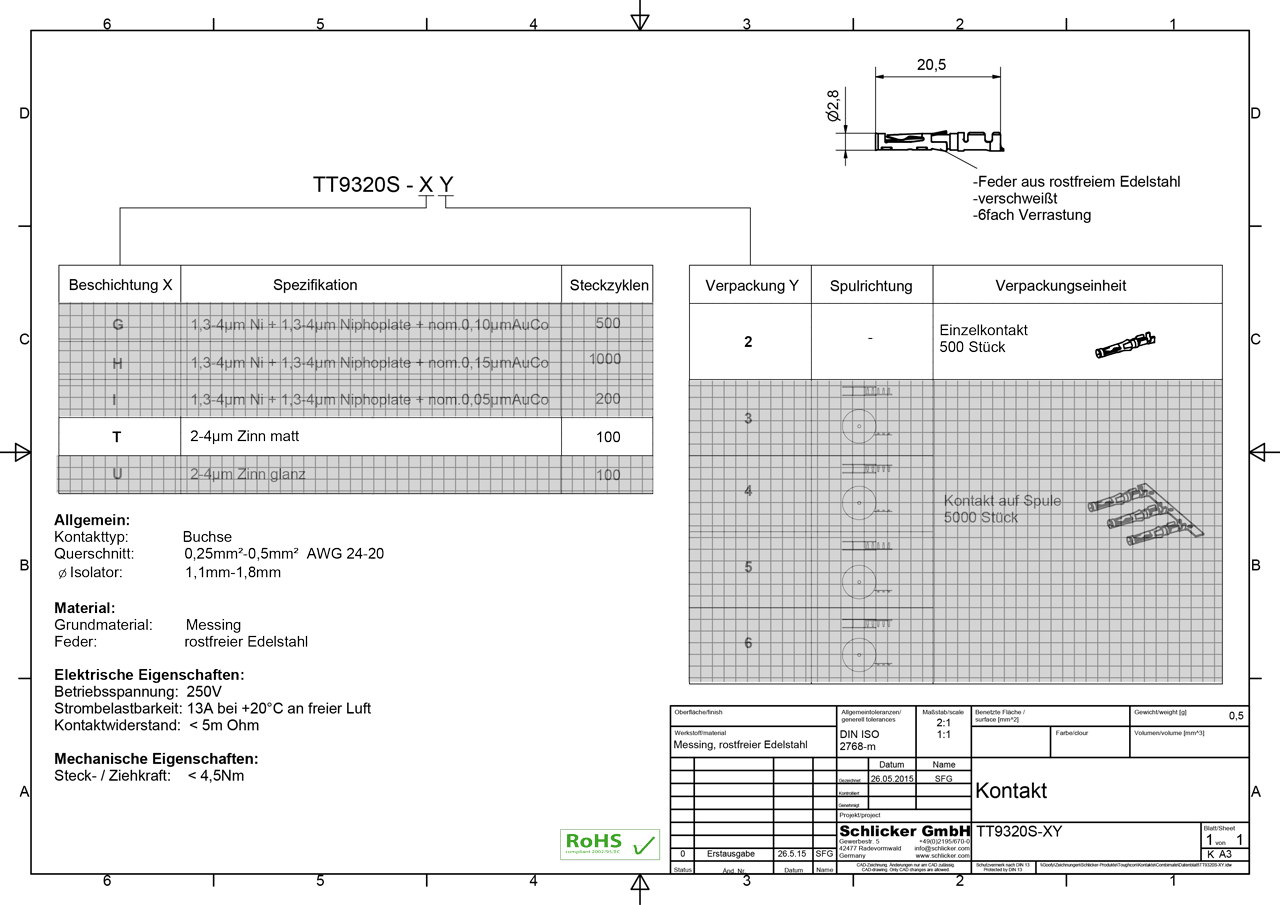Click the green RoHS compliance logo
The image size is (1280, 905).
point(610,844)
